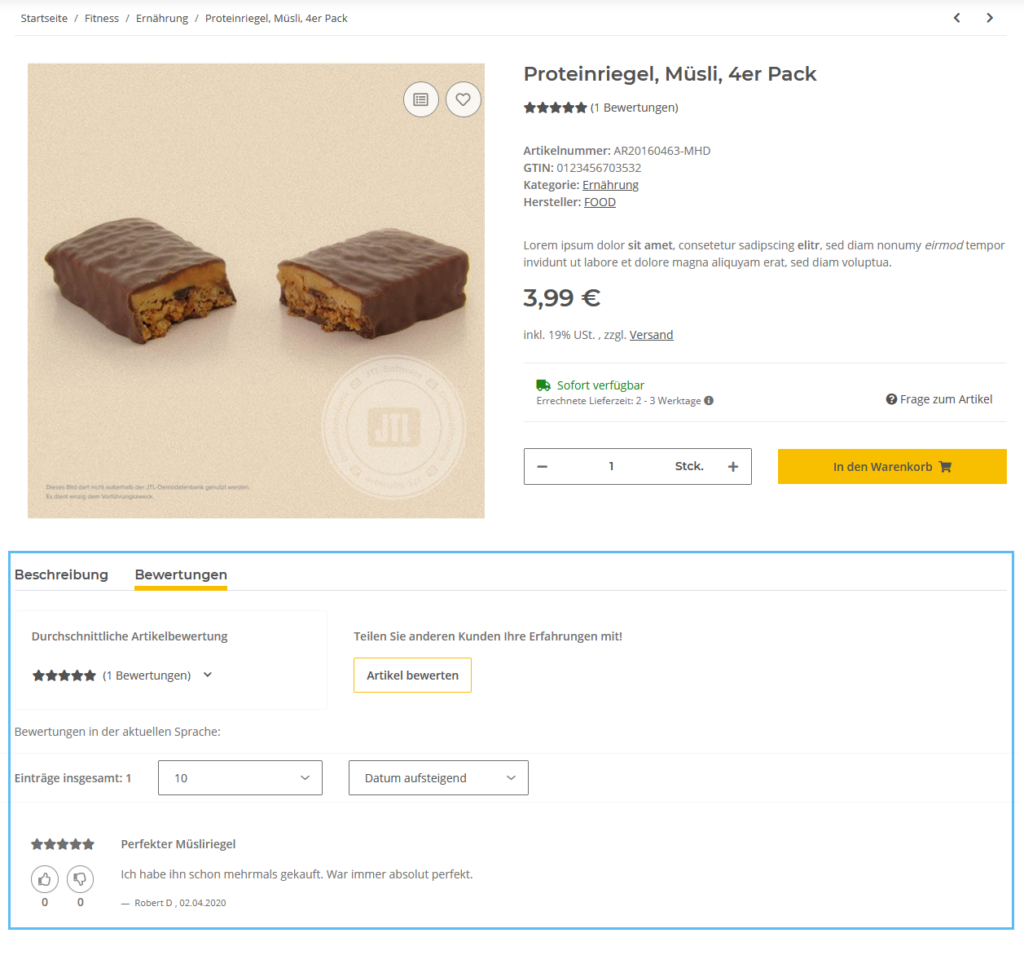The height and width of the screenshot is (955, 1024).
Task: Open the entries-per-page dropdown showing 10
Action: pyautogui.click(x=240, y=777)
